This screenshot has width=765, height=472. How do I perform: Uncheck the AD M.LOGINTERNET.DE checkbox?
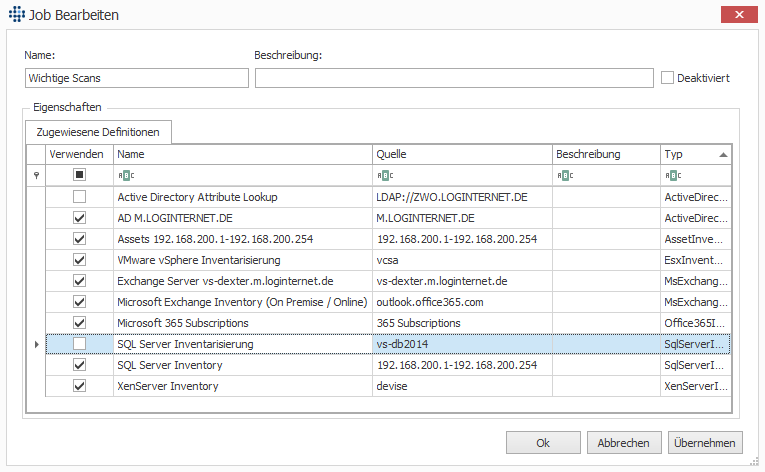[79, 218]
